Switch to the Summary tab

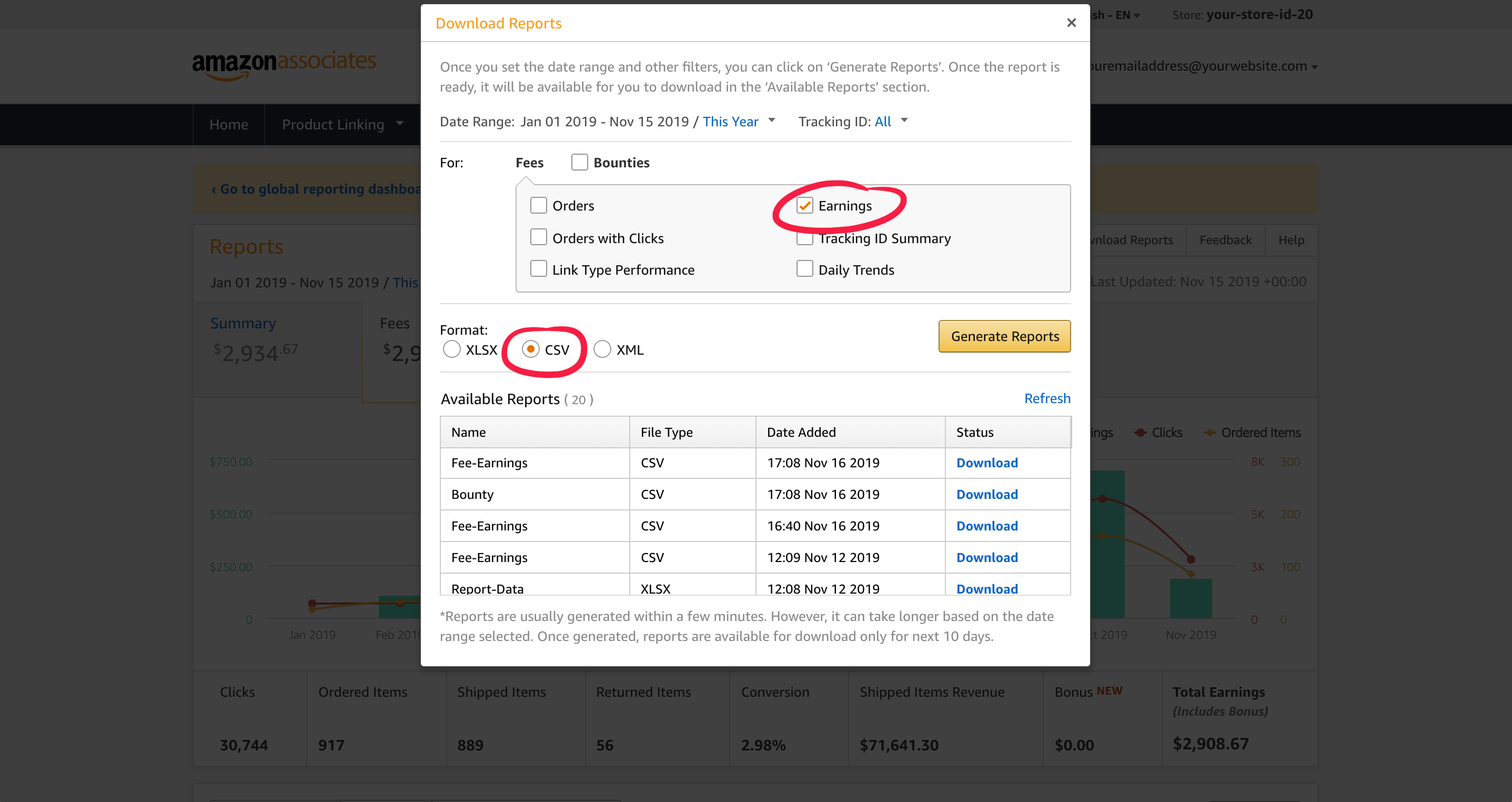pos(243,324)
